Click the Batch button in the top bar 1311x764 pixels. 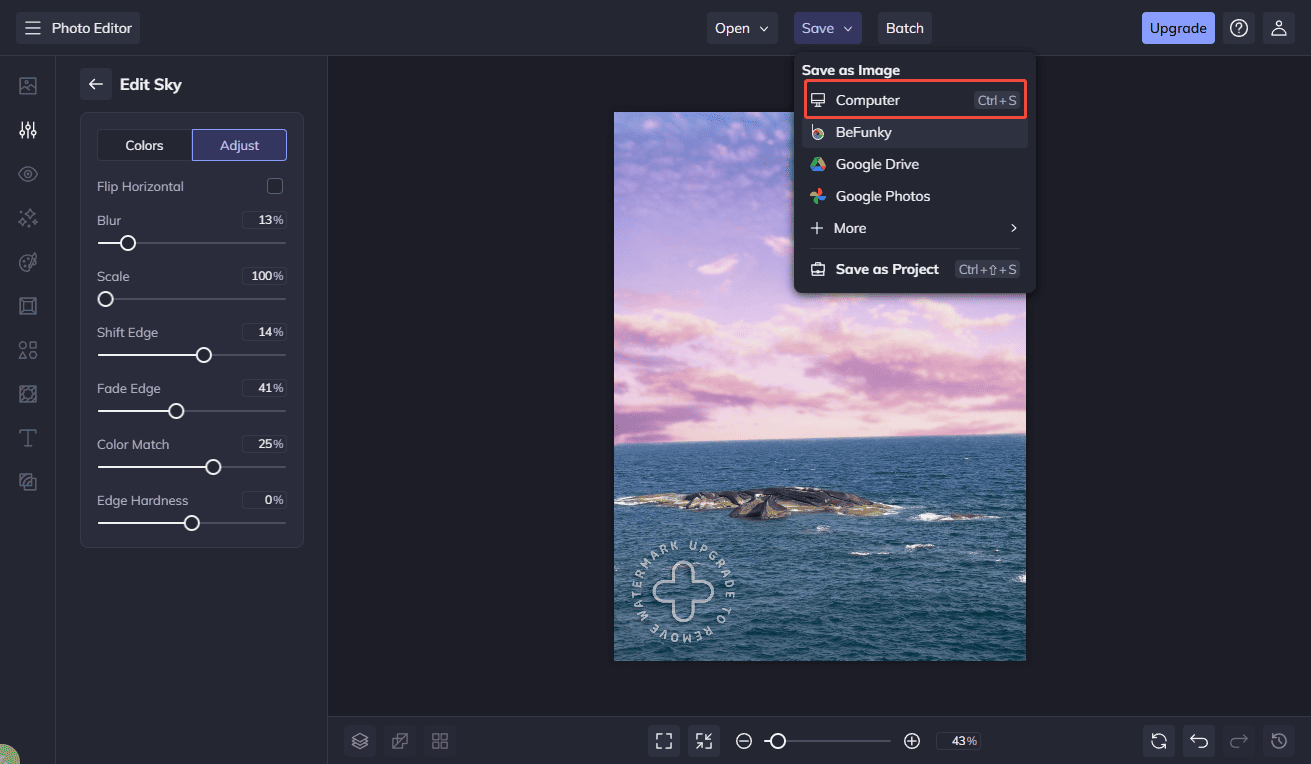pyautogui.click(x=904, y=28)
